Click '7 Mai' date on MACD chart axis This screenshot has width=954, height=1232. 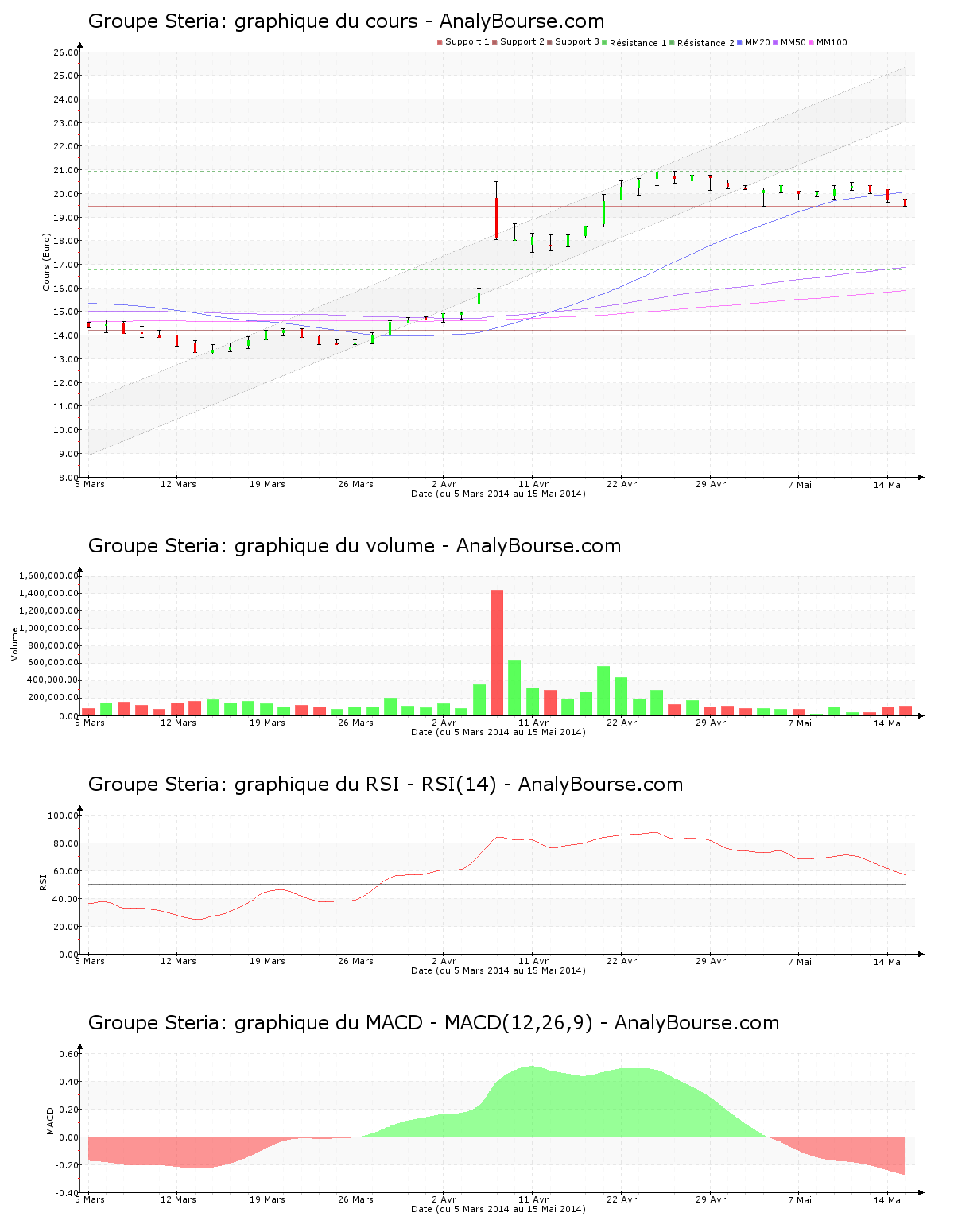(800, 1199)
